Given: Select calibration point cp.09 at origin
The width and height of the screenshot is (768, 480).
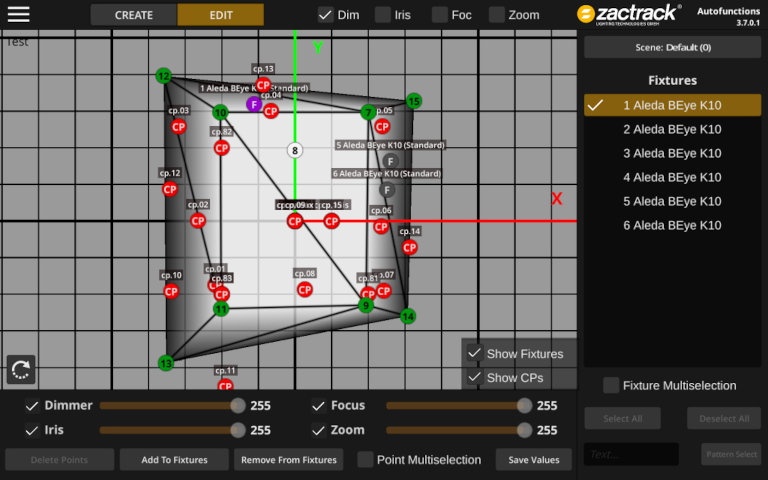Looking at the screenshot, I should coord(295,221).
